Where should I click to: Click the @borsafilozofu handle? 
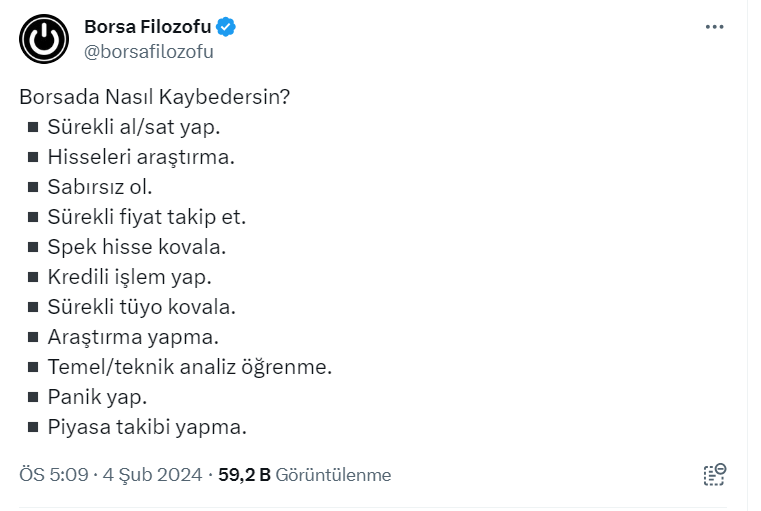pos(149,51)
